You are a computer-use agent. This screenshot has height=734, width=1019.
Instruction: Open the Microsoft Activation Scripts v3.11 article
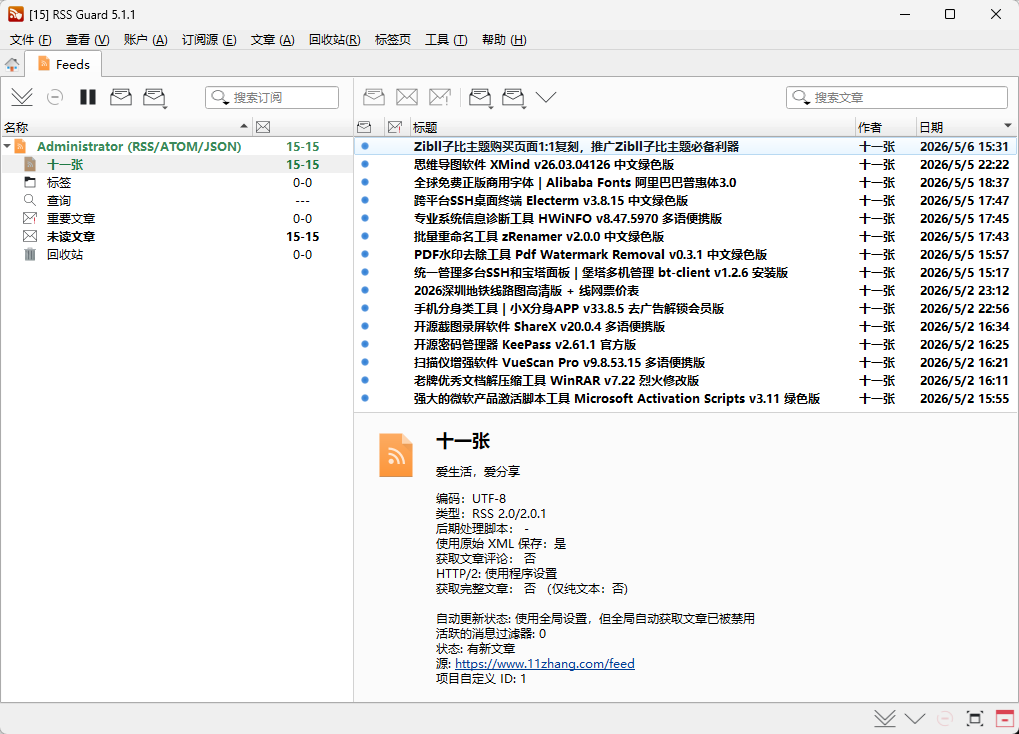(617, 399)
